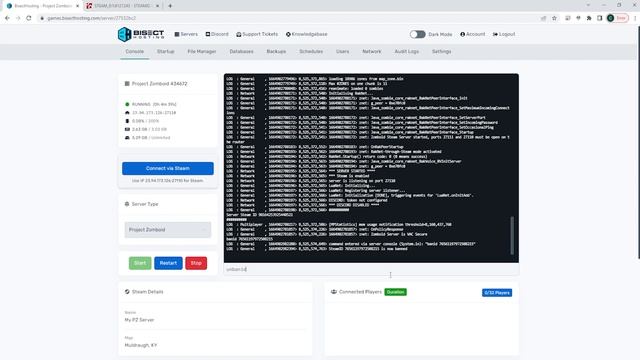Click the red Stop button
The image size is (640, 360).
coord(196,263)
